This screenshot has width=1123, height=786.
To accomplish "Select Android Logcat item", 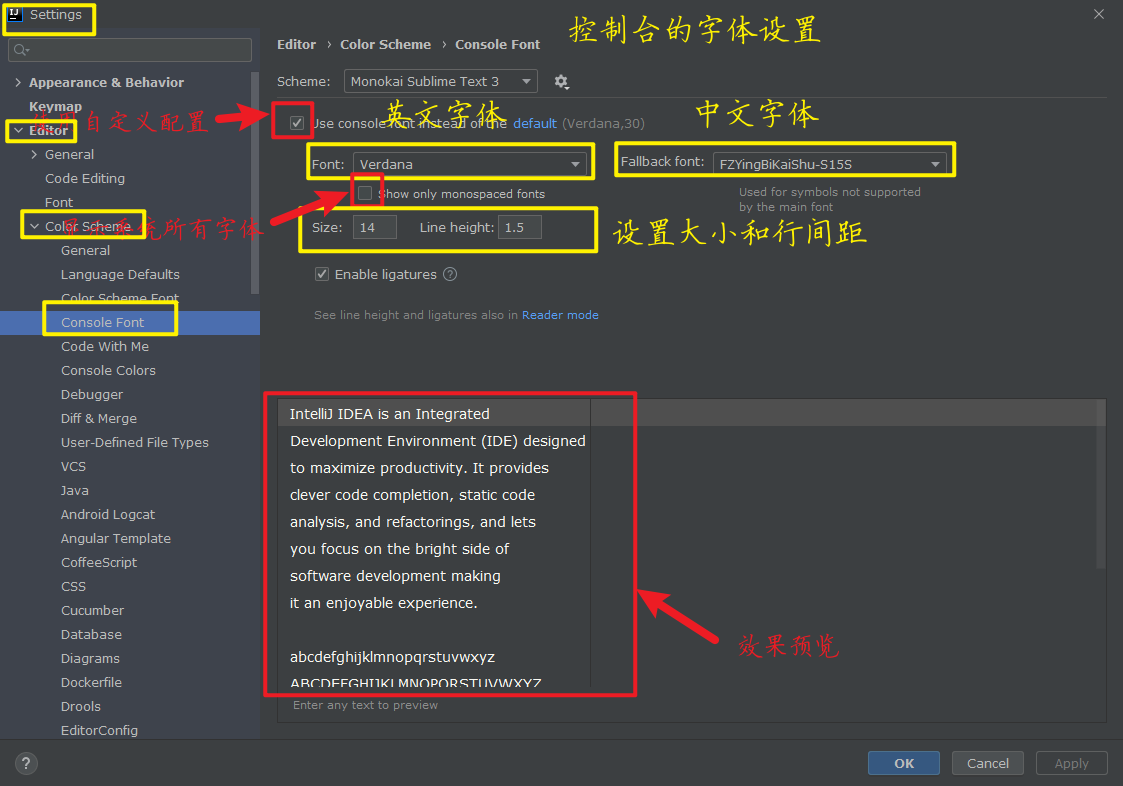I will coord(107,514).
